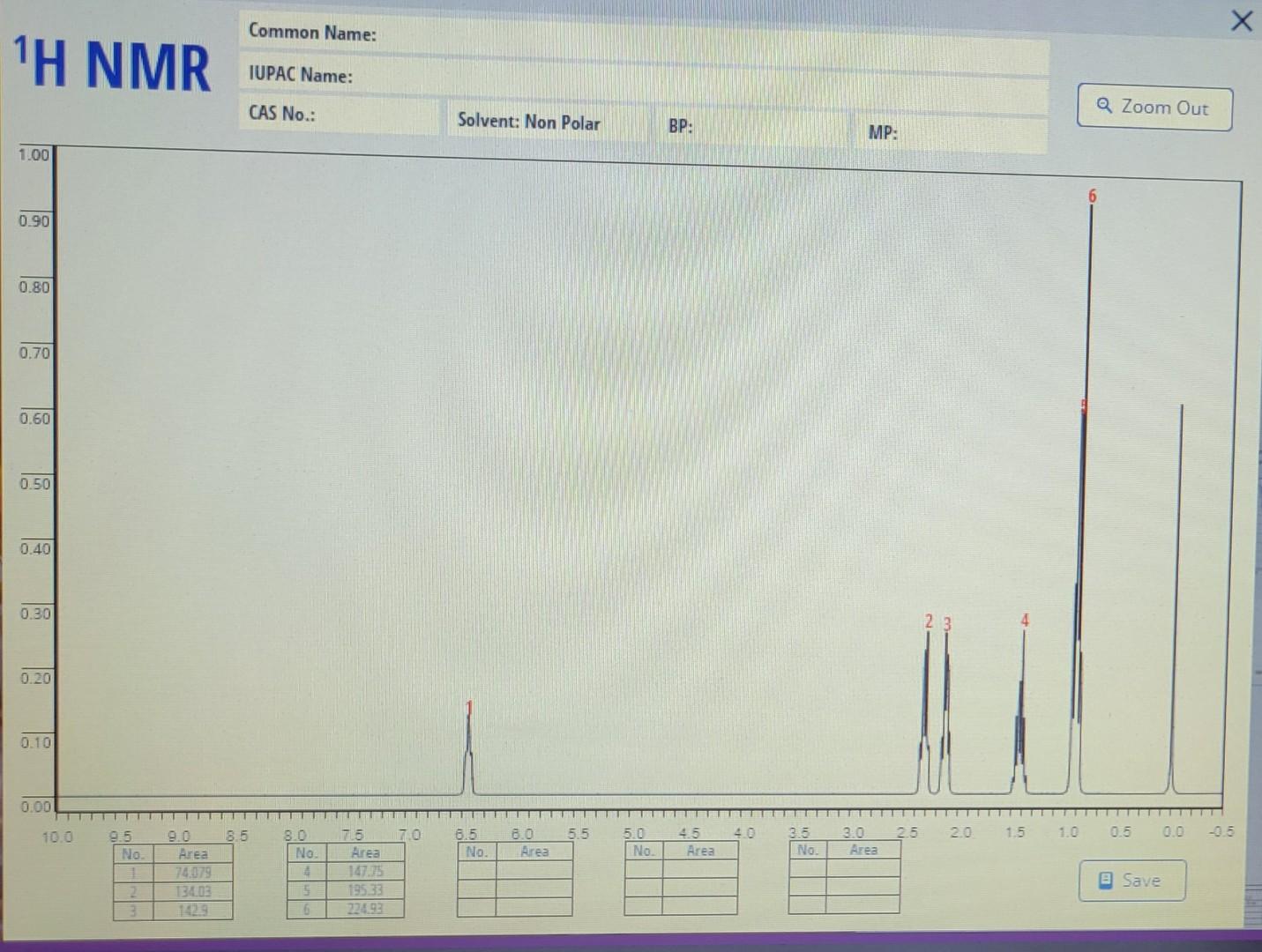Open the Solvent: Non Polar selector
The image size is (1262, 952).
point(547,123)
